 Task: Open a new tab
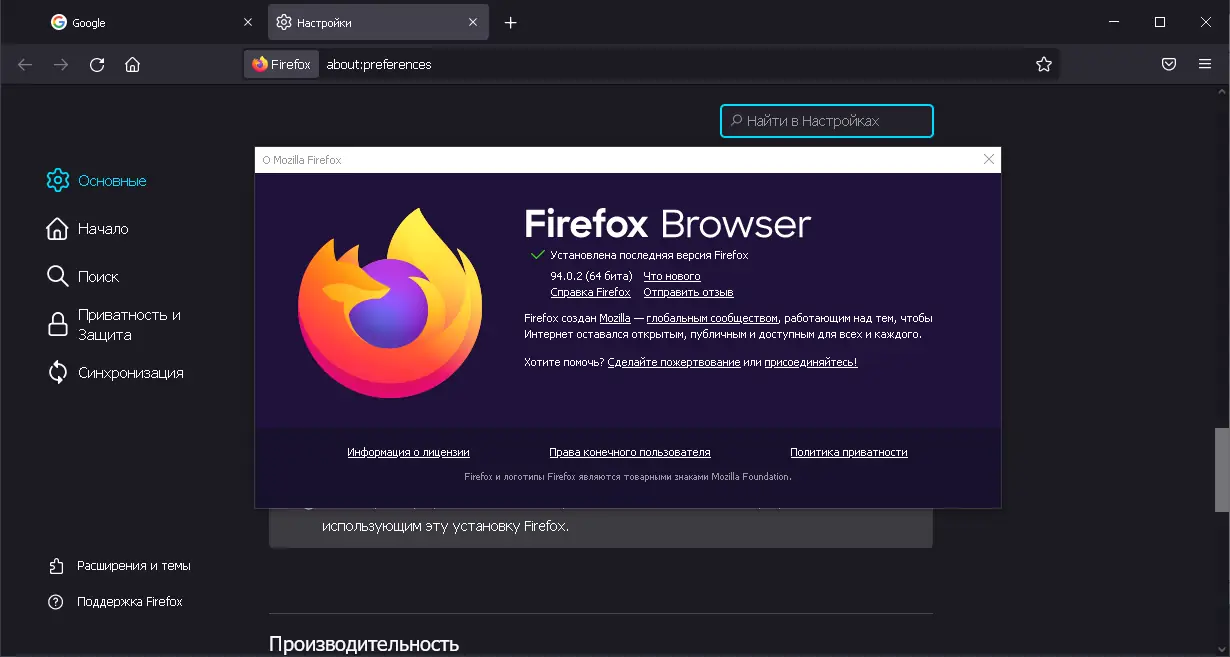click(x=510, y=21)
